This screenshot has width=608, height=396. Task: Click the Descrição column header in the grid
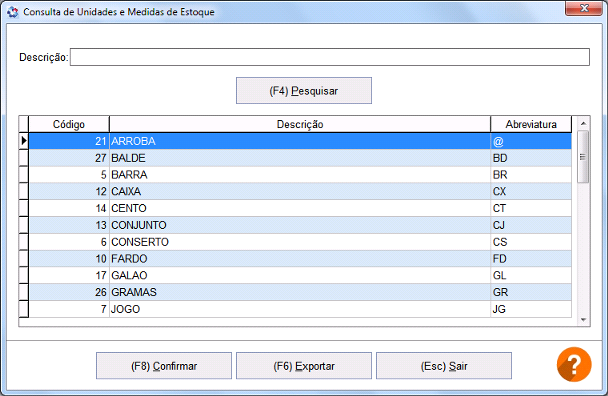tap(300, 124)
